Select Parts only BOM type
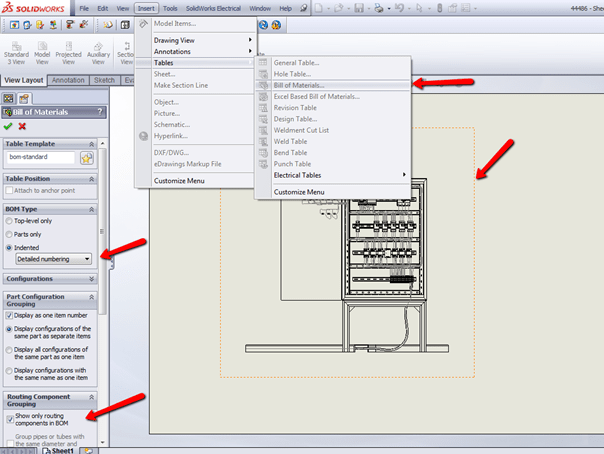Screen dimensions: 604x454 click(9, 235)
